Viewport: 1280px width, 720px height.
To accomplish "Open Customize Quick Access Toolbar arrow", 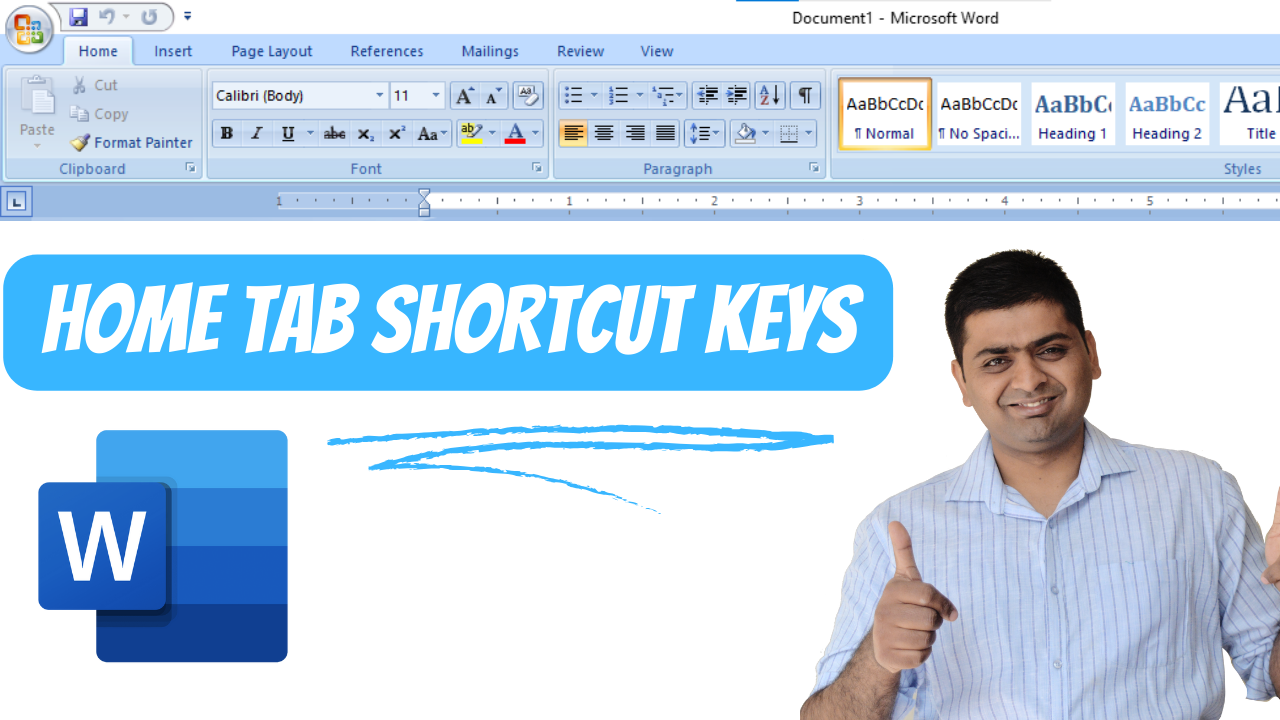I will point(188,17).
